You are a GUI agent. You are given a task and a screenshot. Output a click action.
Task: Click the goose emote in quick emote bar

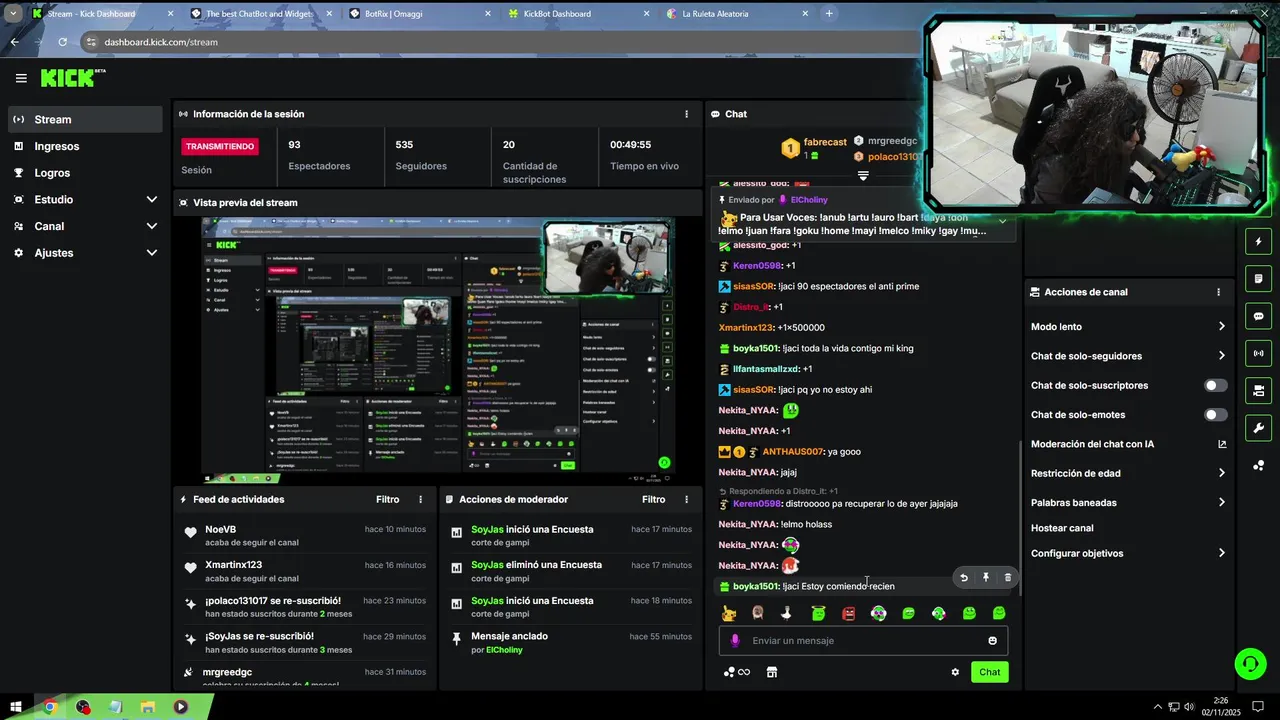(x=787, y=613)
